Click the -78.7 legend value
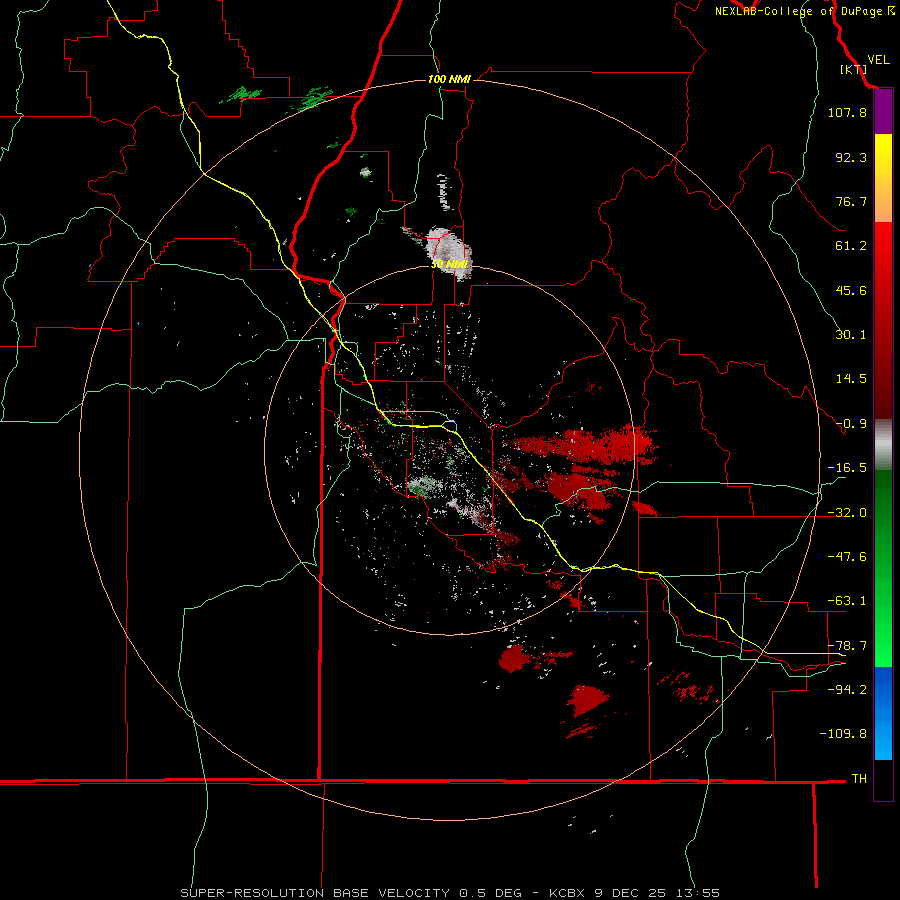This screenshot has height=900, width=900. (847, 646)
